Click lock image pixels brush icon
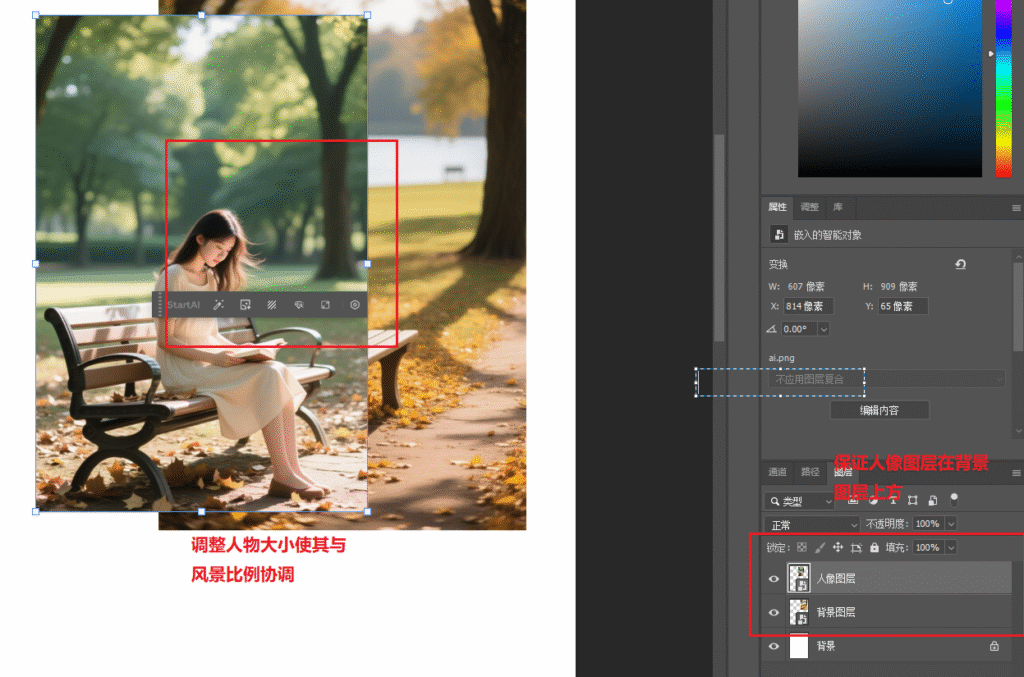Image resolution: width=1024 pixels, height=677 pixels. click(820, 548)
